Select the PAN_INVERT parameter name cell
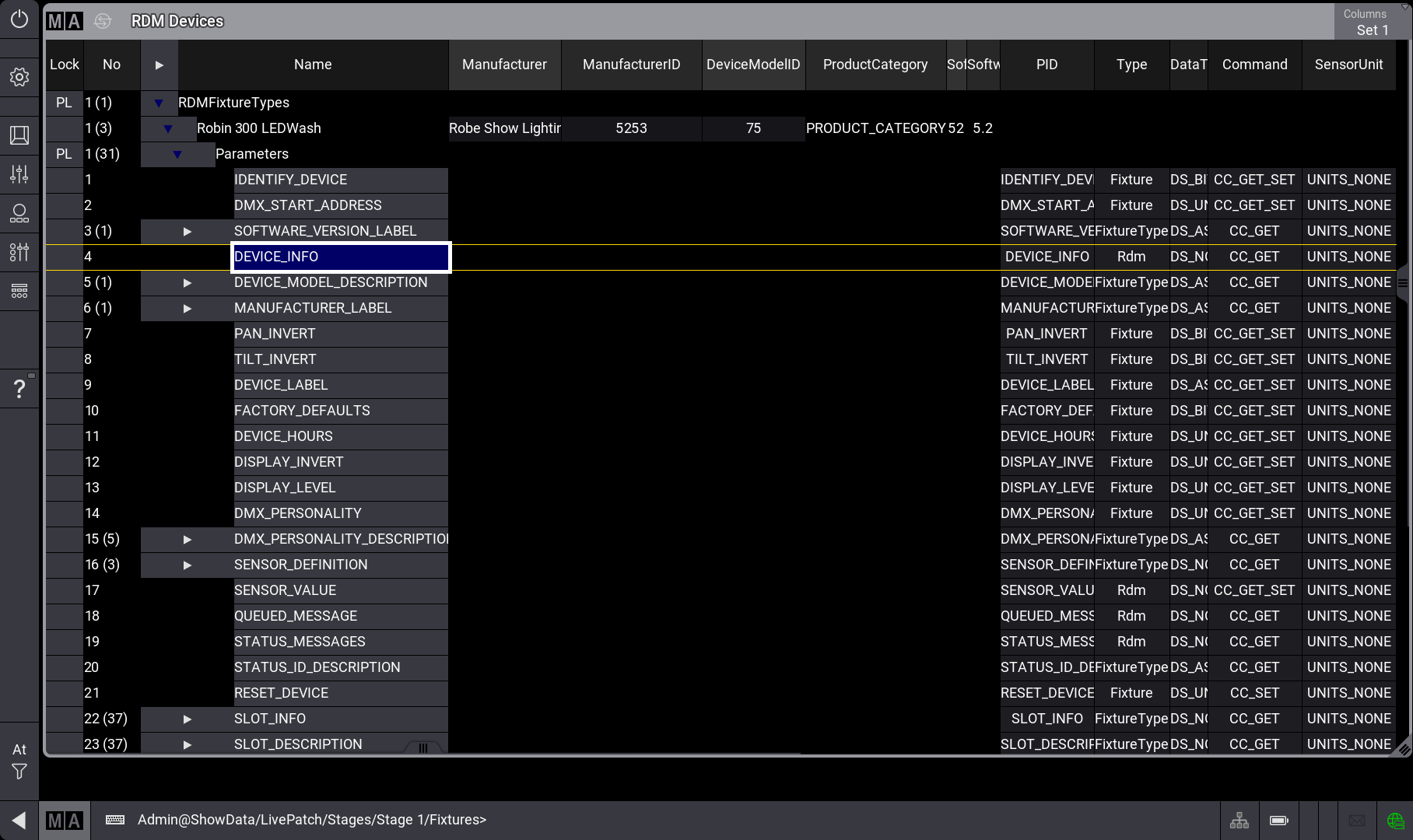1413x840 pixels. tap(340, 334)
